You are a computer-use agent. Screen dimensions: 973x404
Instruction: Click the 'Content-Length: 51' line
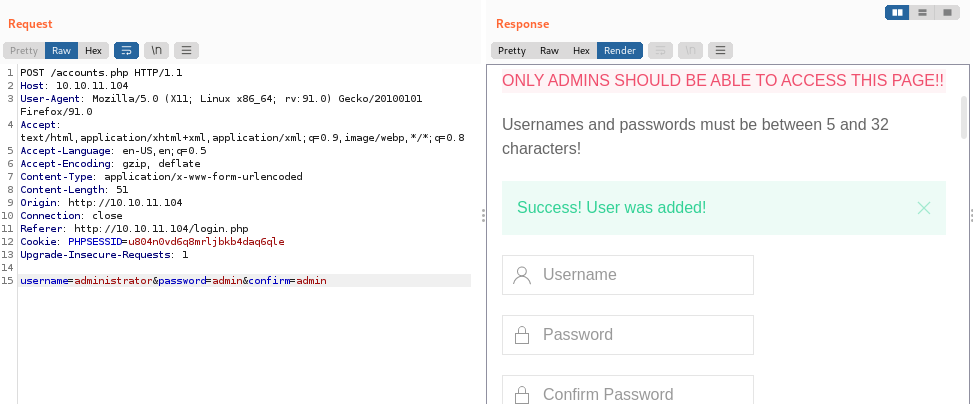click(x=74, y=190)
